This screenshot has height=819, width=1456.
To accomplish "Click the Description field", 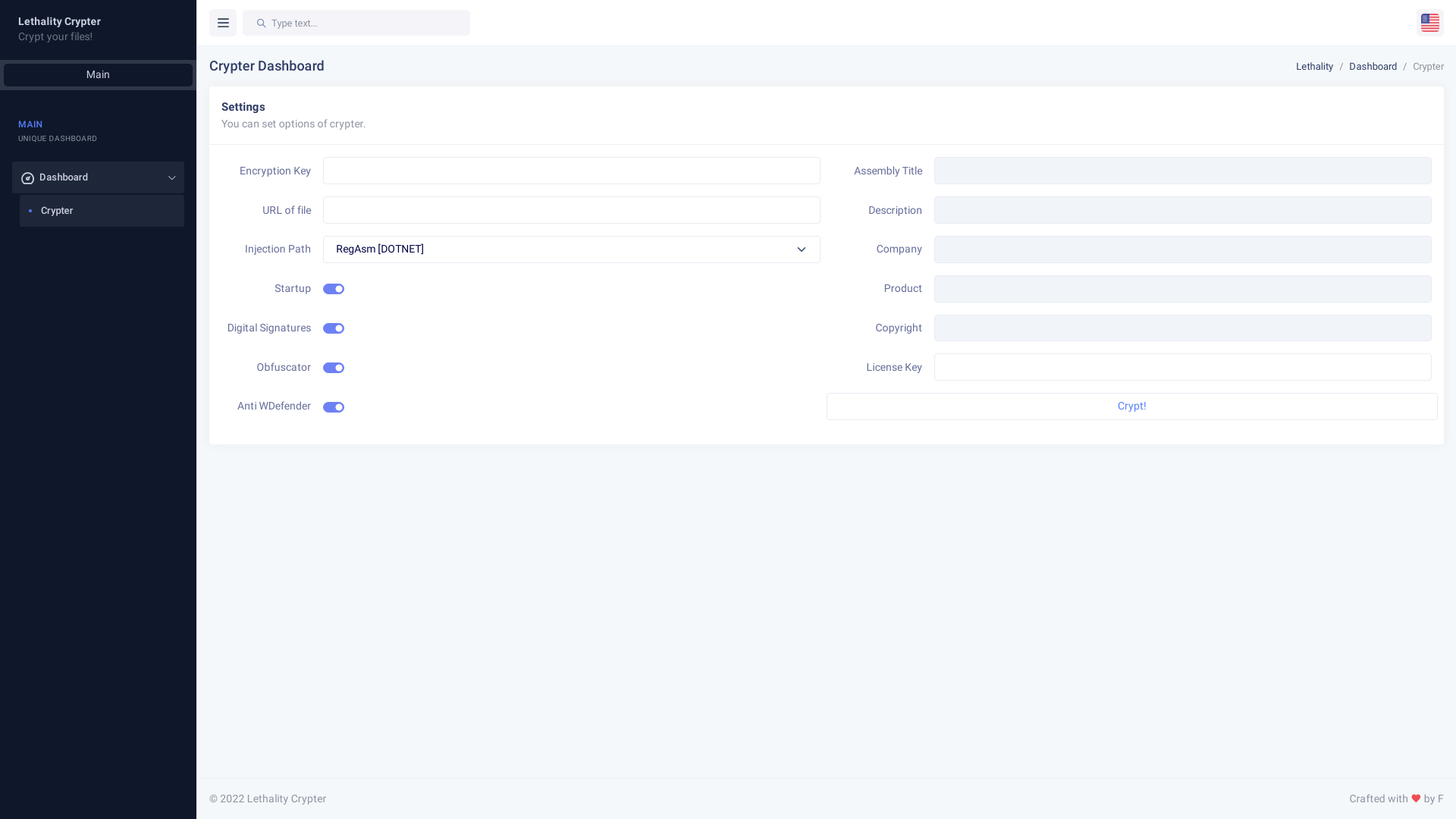I will [x=1182, y=210].
